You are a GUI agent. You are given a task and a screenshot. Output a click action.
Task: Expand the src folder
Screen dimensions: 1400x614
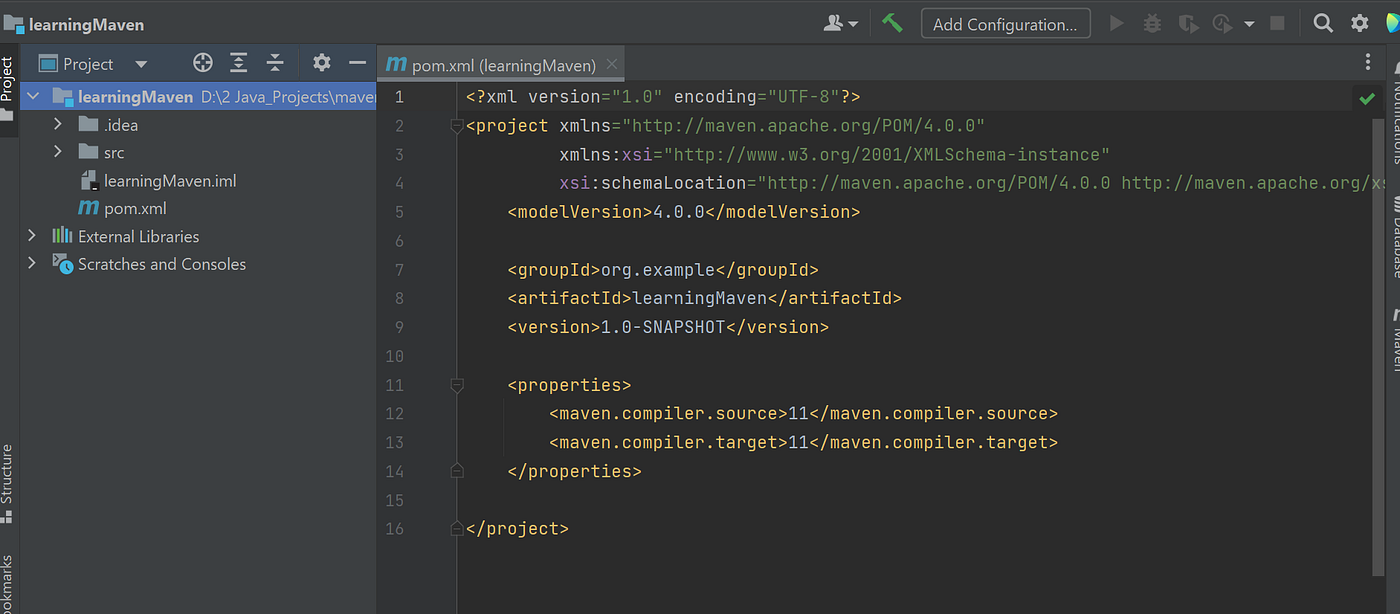click(x=57, y=152)
